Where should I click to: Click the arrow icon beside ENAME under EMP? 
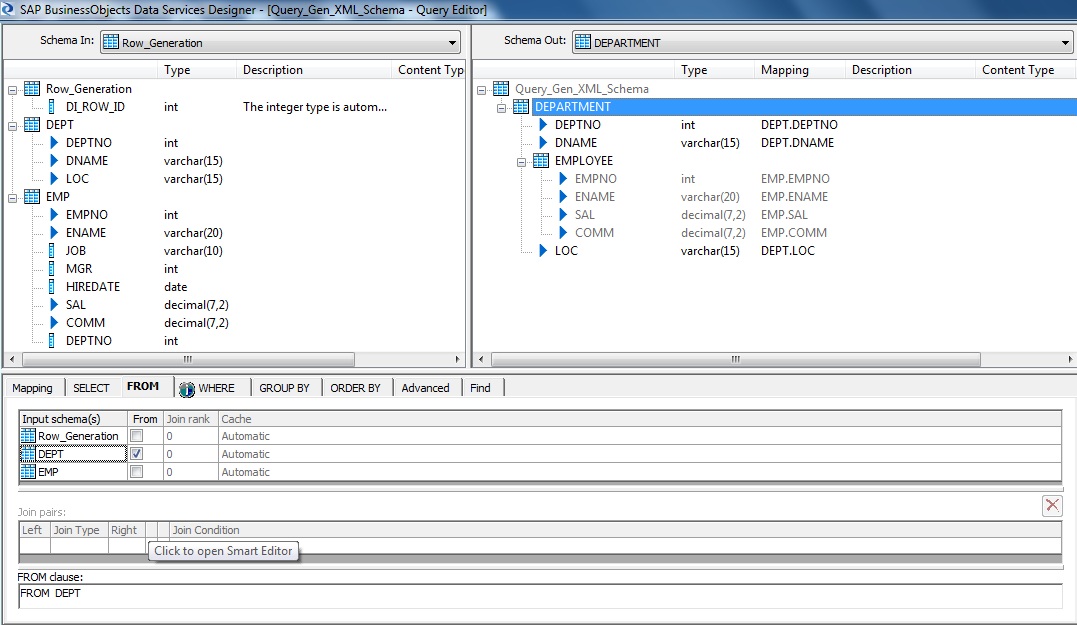(x=54, y=232)
